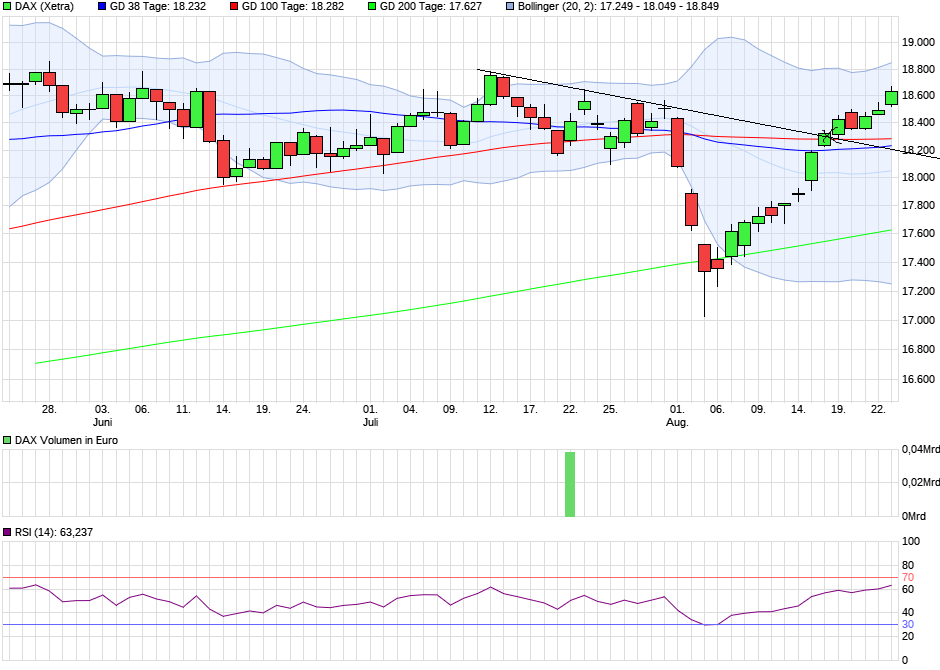The image size is (940, 670).
Task: Click the red GD 100 Tage legend swatch
Action: [234, 7]
